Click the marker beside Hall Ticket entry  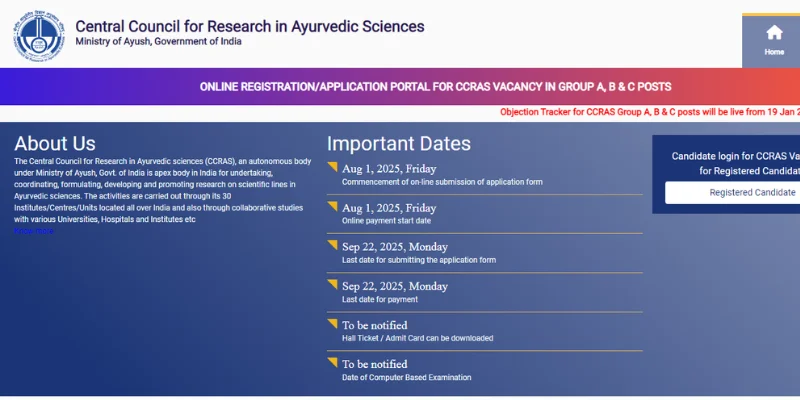coord(333,322)
